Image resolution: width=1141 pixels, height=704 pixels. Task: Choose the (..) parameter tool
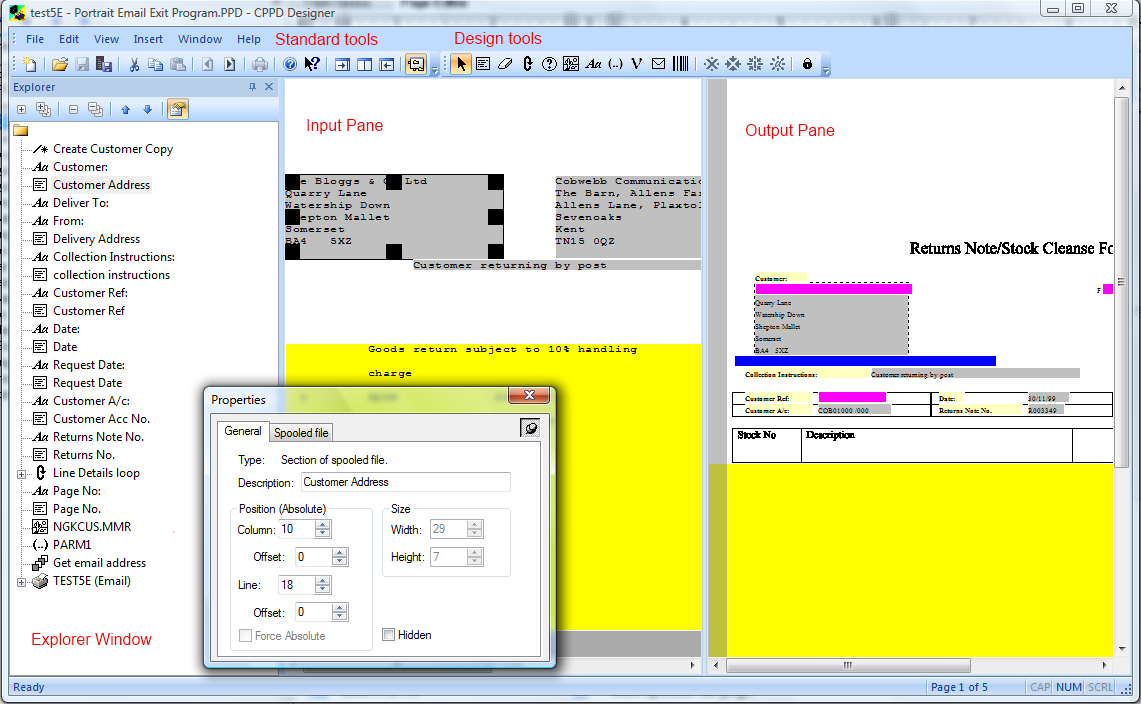pos(616,64)
